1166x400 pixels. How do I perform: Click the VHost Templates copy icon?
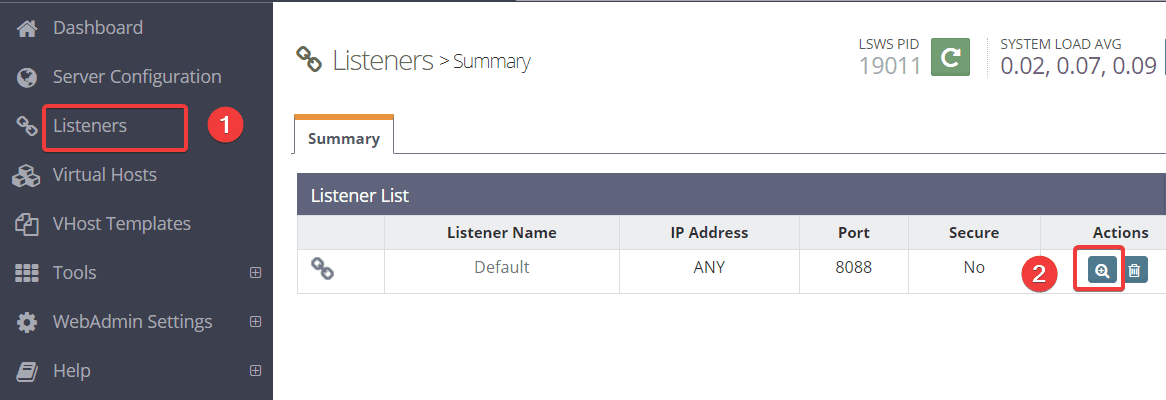click(x=27, y=225)
